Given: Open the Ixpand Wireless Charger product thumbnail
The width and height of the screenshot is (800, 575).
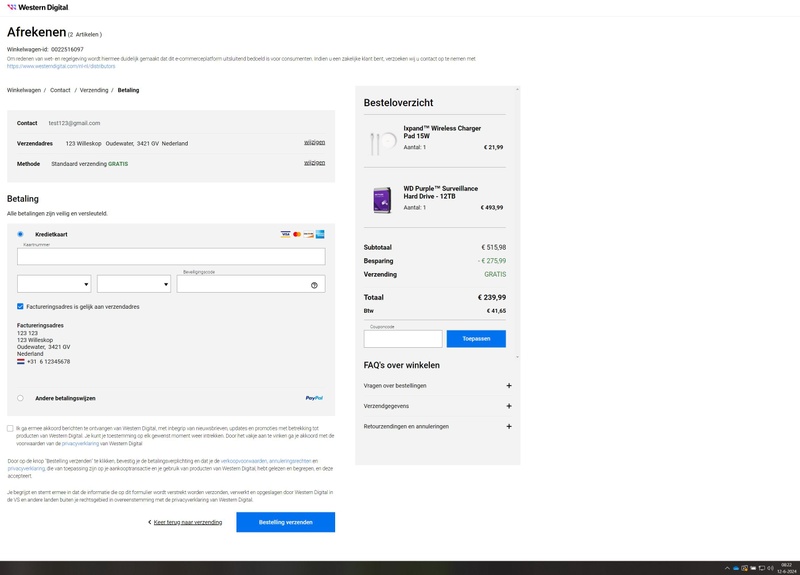Looking at the screenshot, I should (x=382, y=141).
